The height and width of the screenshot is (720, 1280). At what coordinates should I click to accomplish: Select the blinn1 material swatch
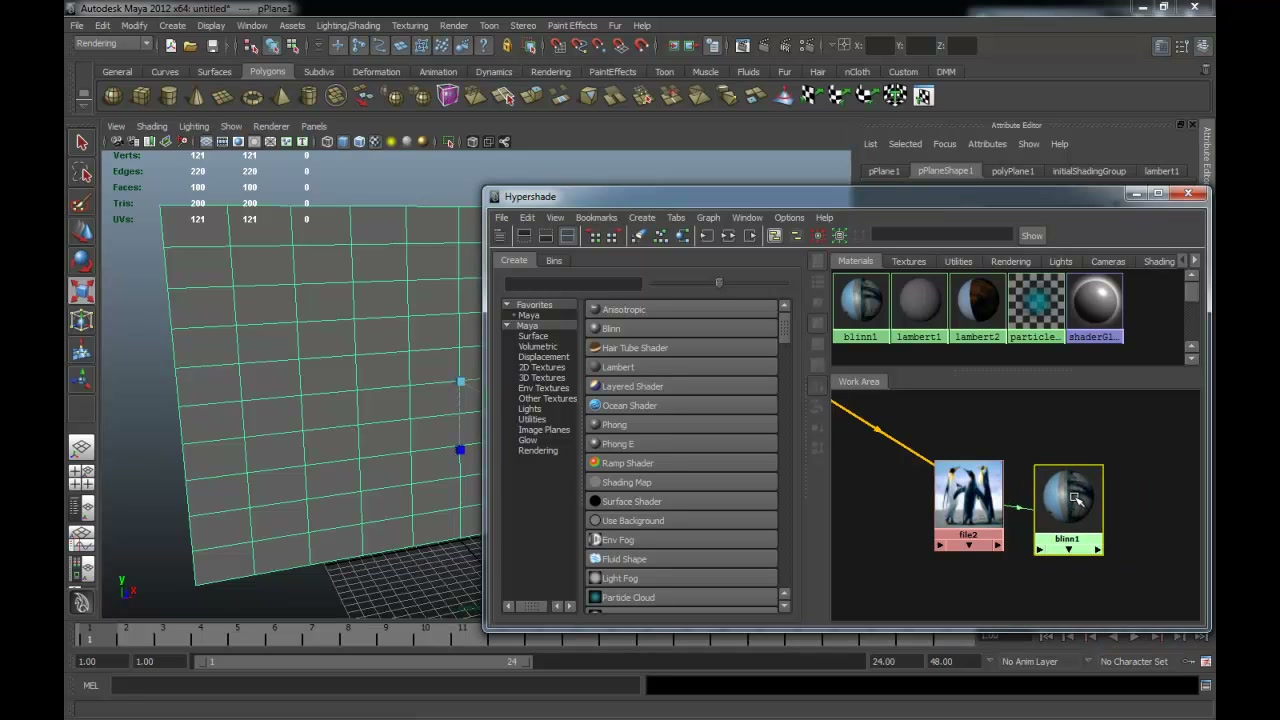[x=860, y=309]
